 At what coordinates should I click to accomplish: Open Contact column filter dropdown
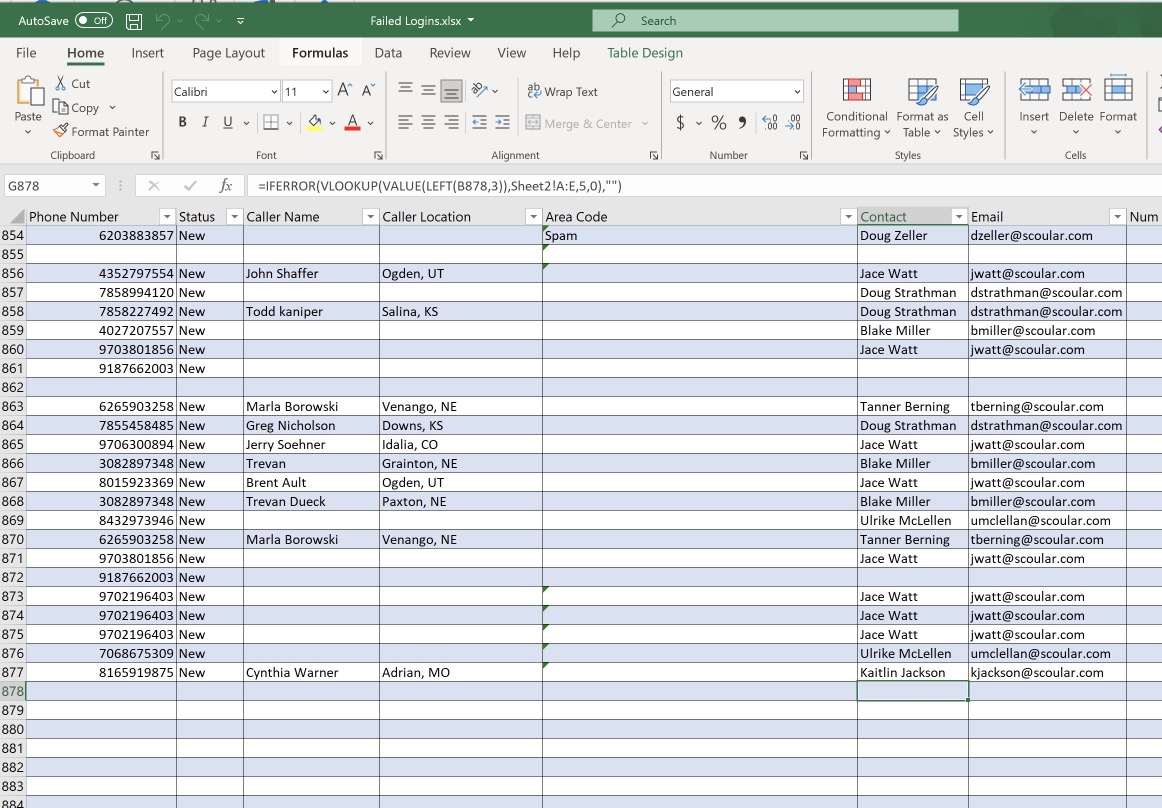click(958, 216)
